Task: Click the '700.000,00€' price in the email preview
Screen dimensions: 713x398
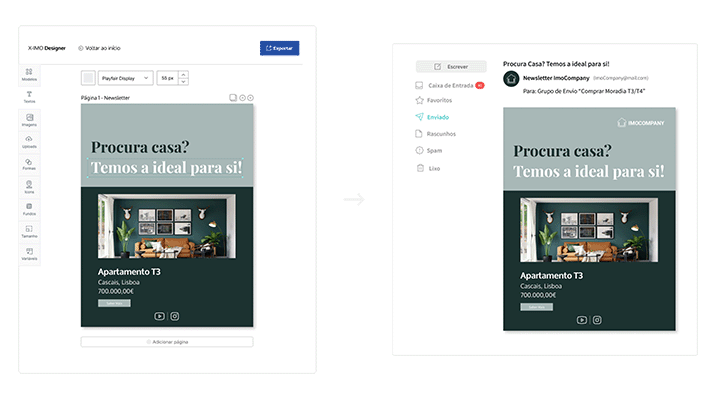Action: coord(538,295)
